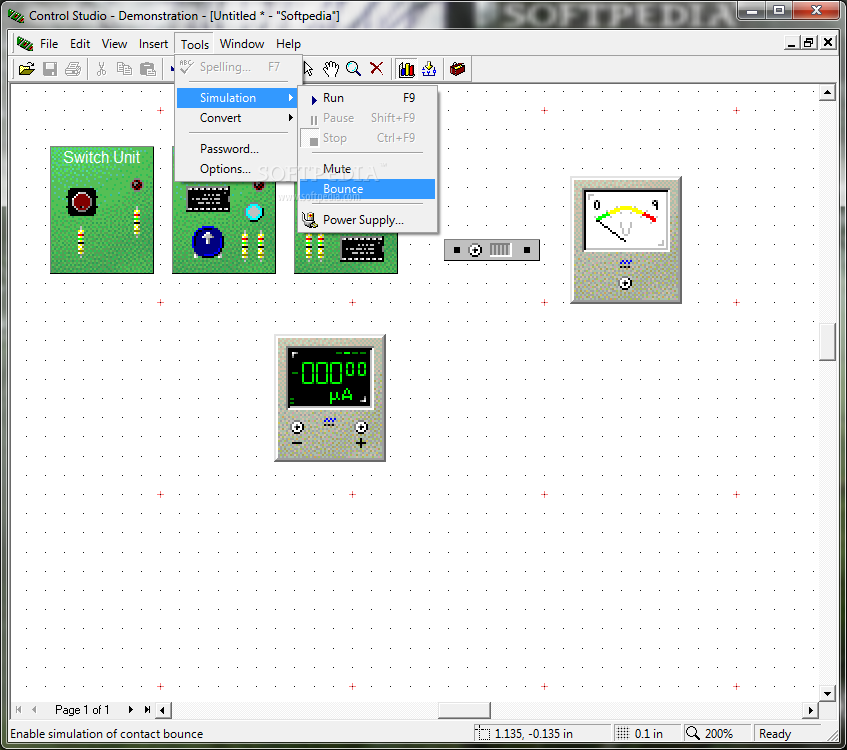Open the bar chart gallery icon
Image resolution: width=847 pixels, height=750 pixels.
point(406,69)
